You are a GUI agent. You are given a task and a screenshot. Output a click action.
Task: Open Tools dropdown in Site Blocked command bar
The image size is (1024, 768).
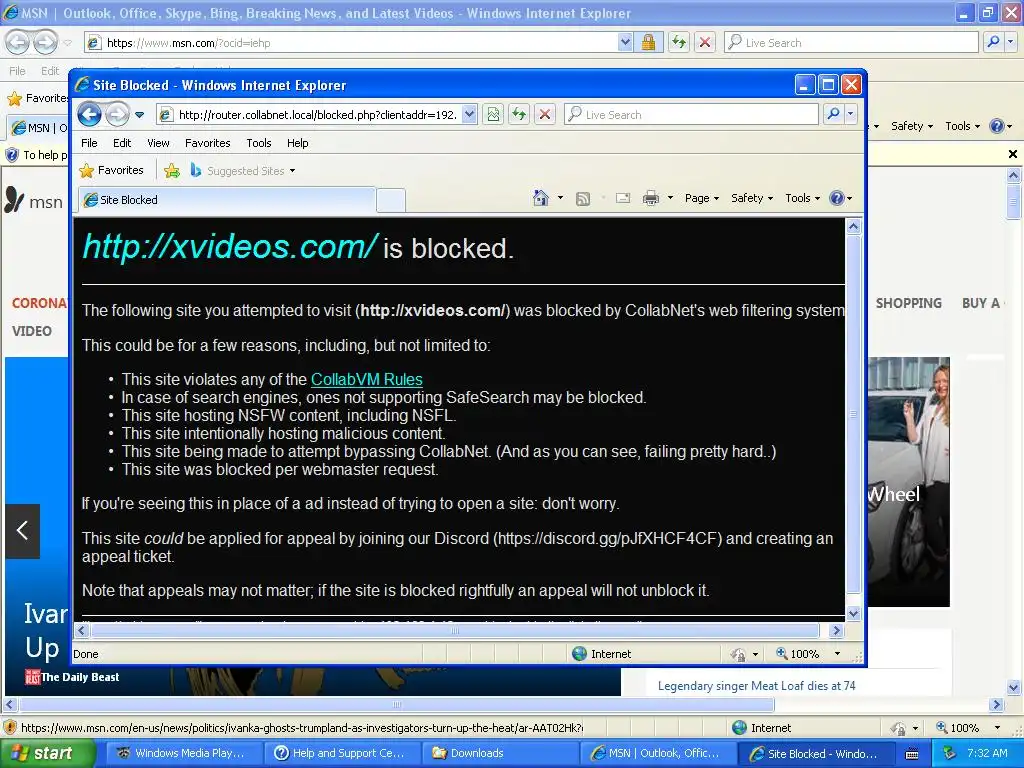point(802,198)
